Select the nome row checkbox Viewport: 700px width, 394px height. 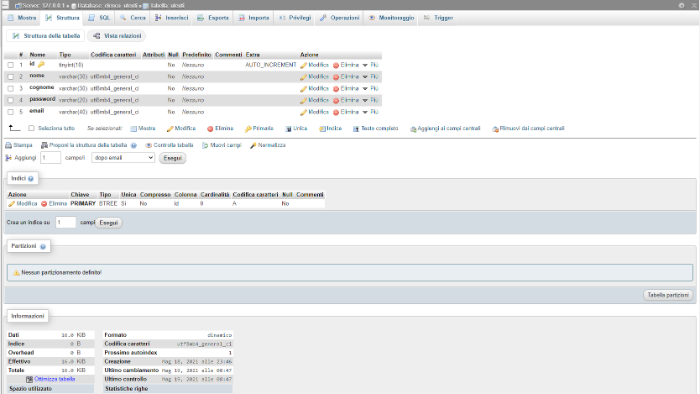point(10,77)
